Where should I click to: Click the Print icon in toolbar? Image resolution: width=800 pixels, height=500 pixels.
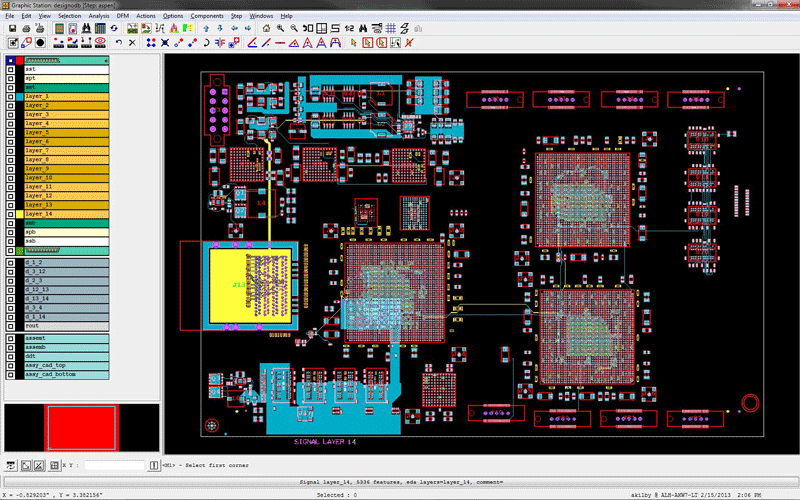click(26, 29)
